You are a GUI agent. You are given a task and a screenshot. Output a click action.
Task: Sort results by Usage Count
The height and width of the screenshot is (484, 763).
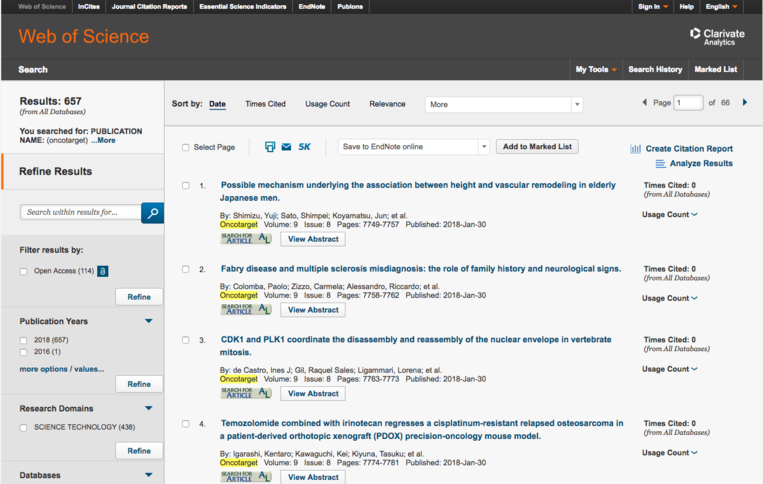[327, 104]
